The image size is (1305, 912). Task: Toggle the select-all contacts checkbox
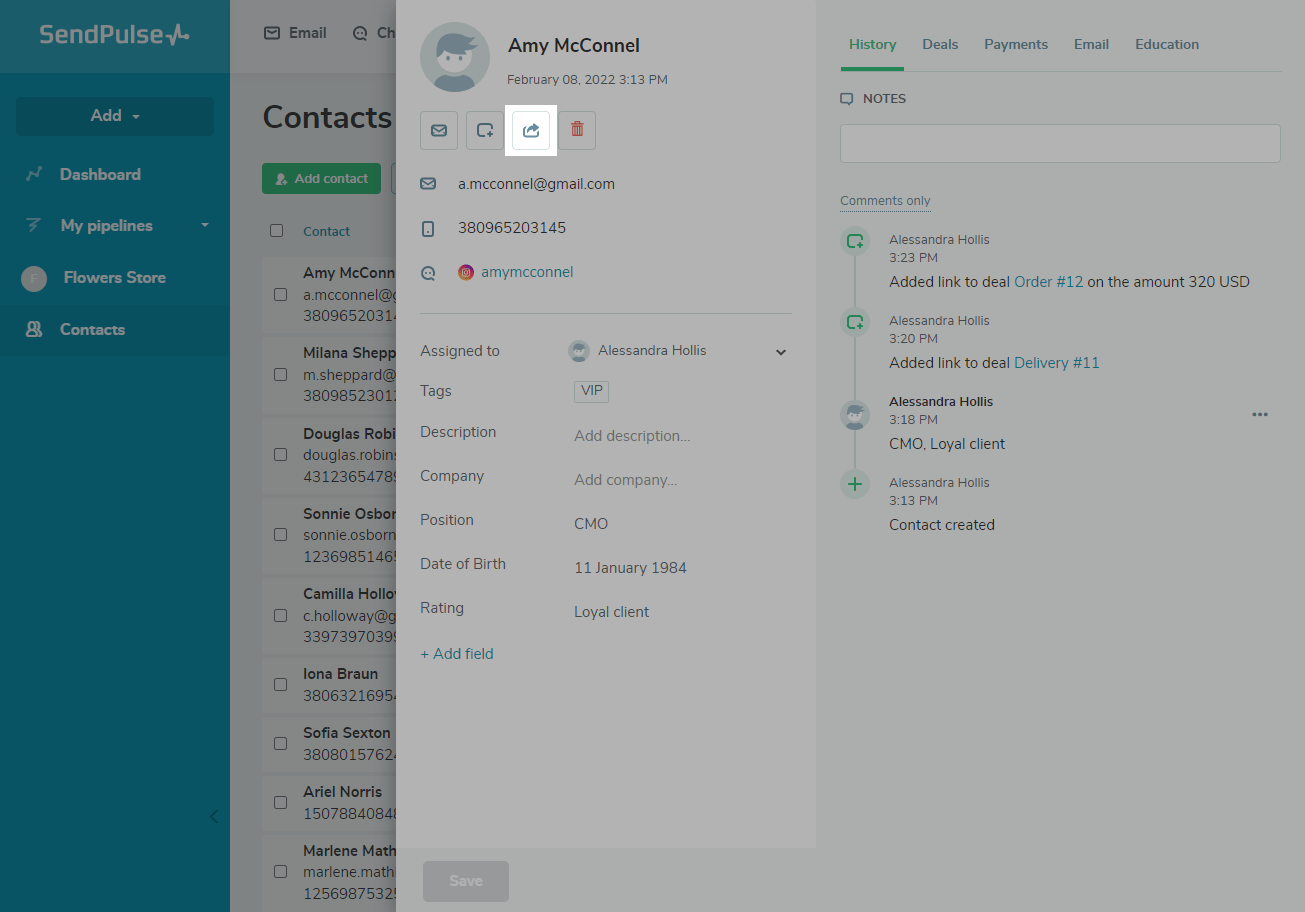(277, 231)
